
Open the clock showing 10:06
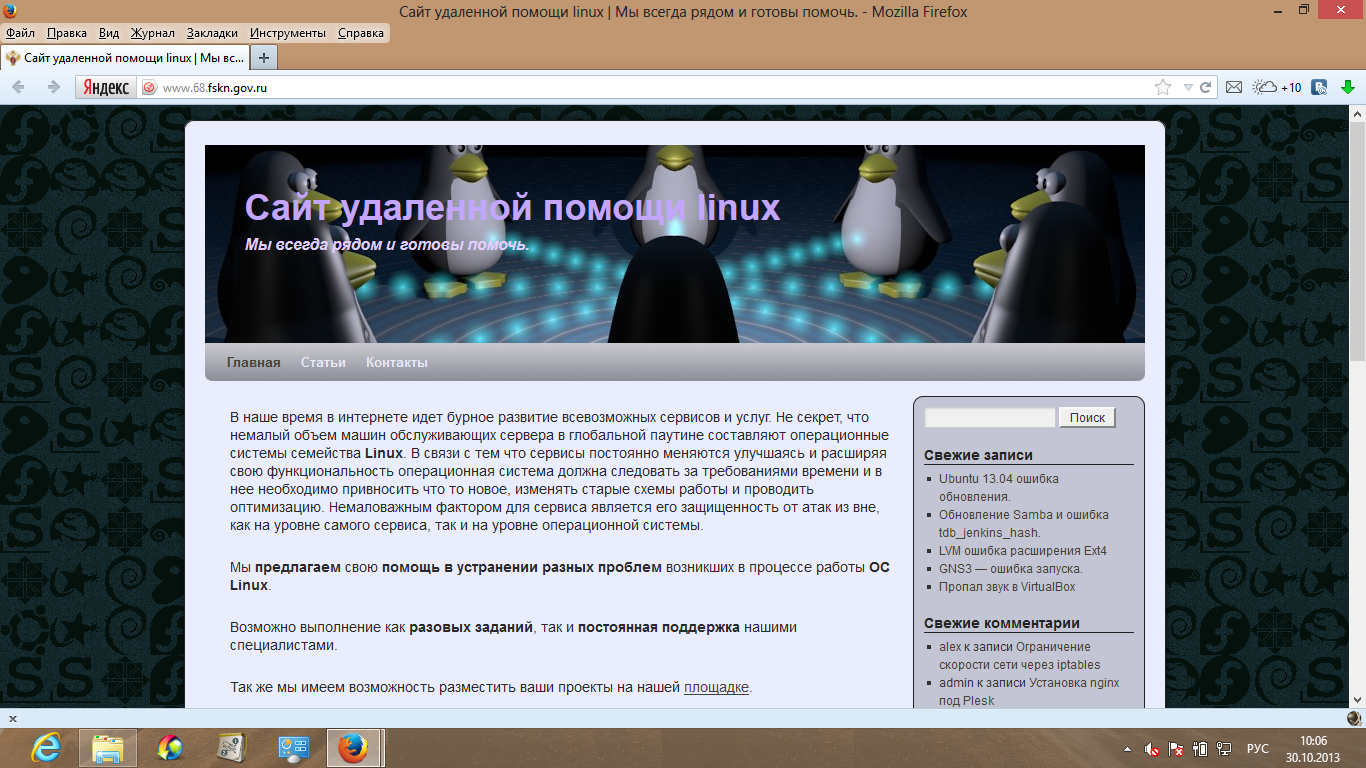(1312, 748)
